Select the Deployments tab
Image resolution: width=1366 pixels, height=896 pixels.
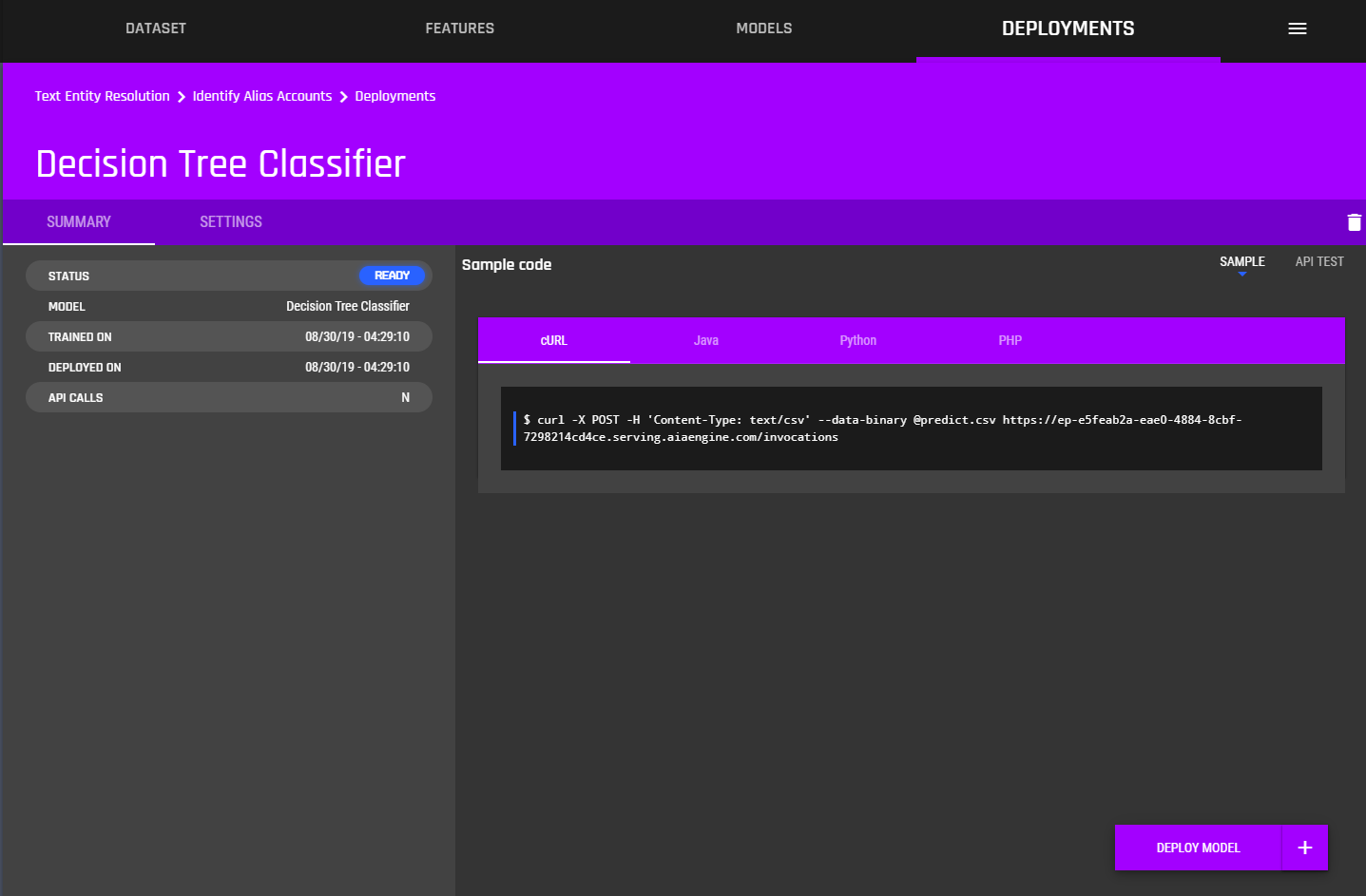(x=1068, y=29)
